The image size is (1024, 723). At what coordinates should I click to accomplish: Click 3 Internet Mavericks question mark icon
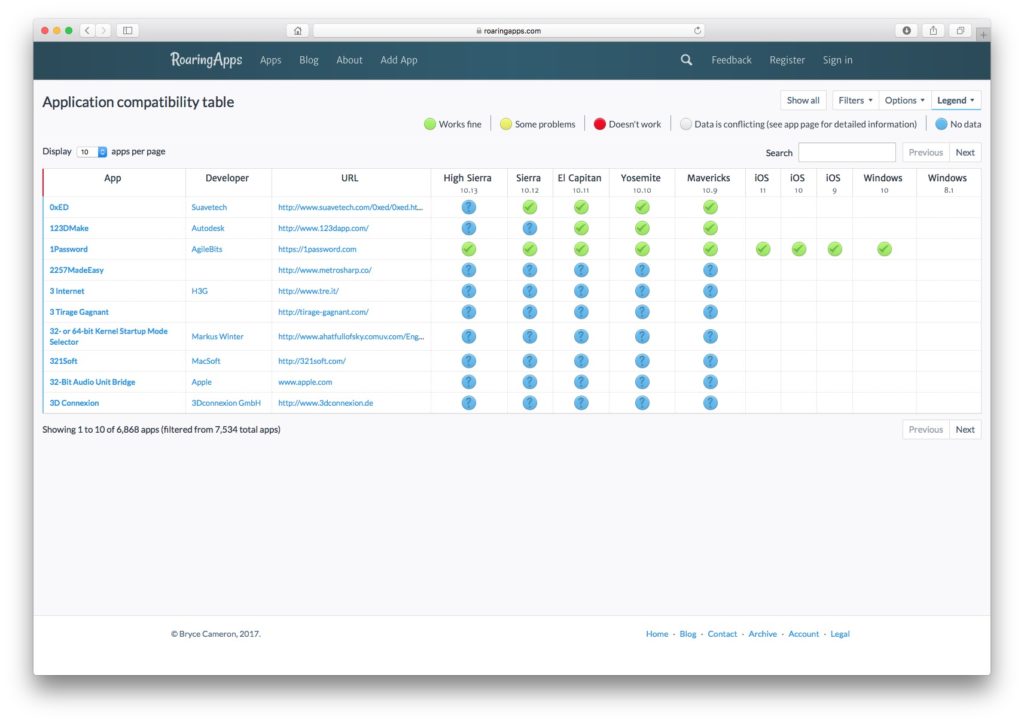[711, 291]
